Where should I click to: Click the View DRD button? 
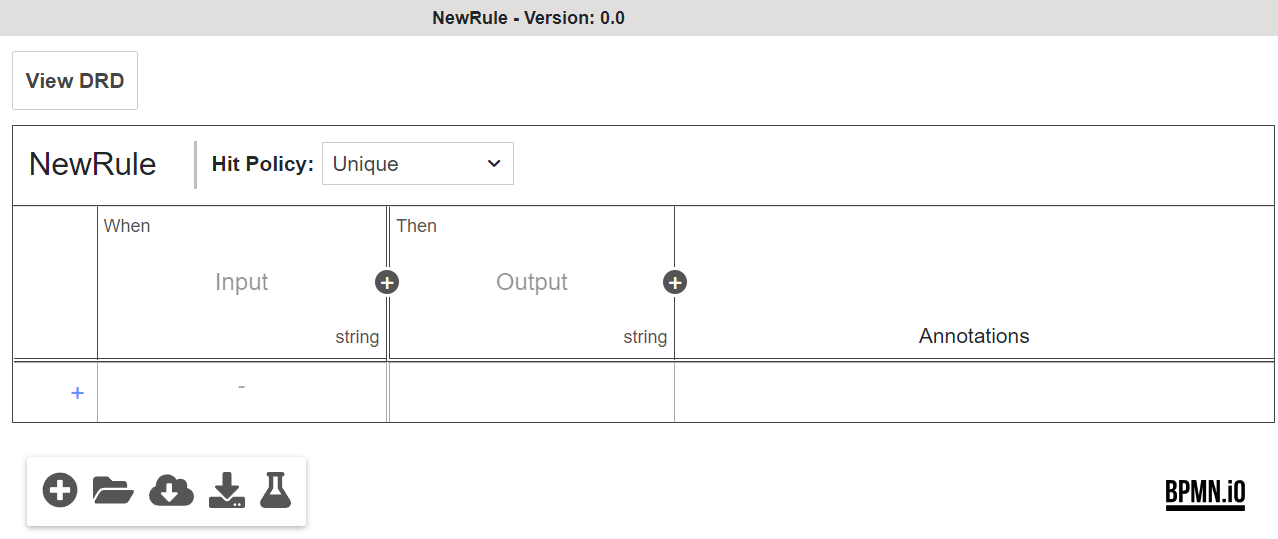coord(75,81)
